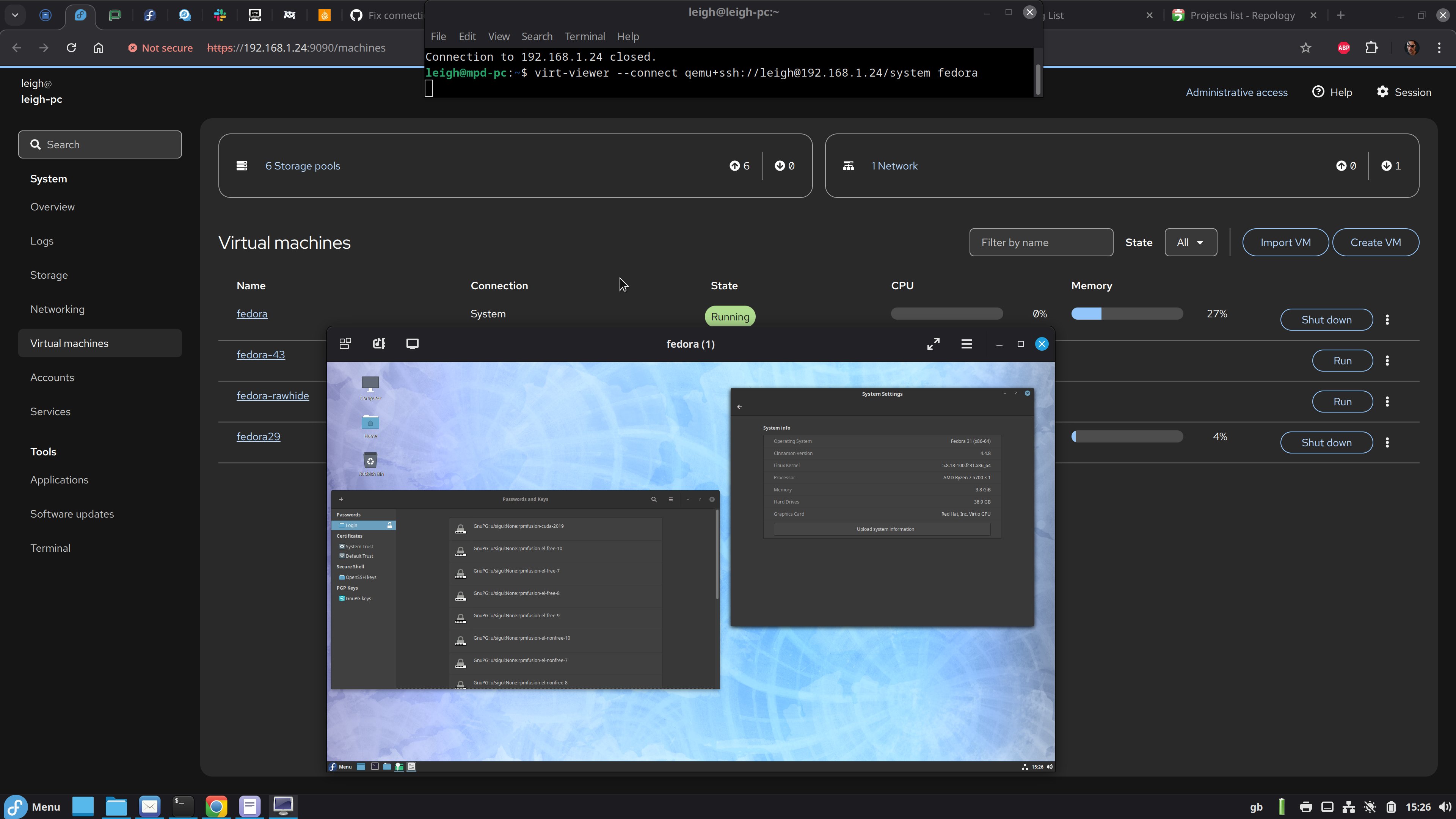Image resolution: width=1456 pixels, height=819 pixels.
Task: Open the Session settings menu
Action: (x=1404, y=92)
